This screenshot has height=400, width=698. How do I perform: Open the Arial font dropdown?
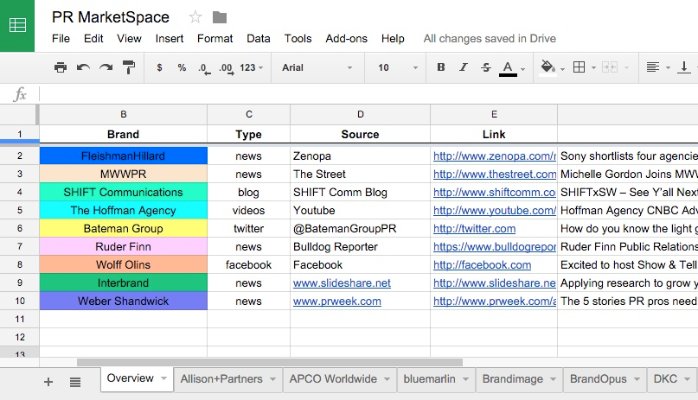pos(317,68)
